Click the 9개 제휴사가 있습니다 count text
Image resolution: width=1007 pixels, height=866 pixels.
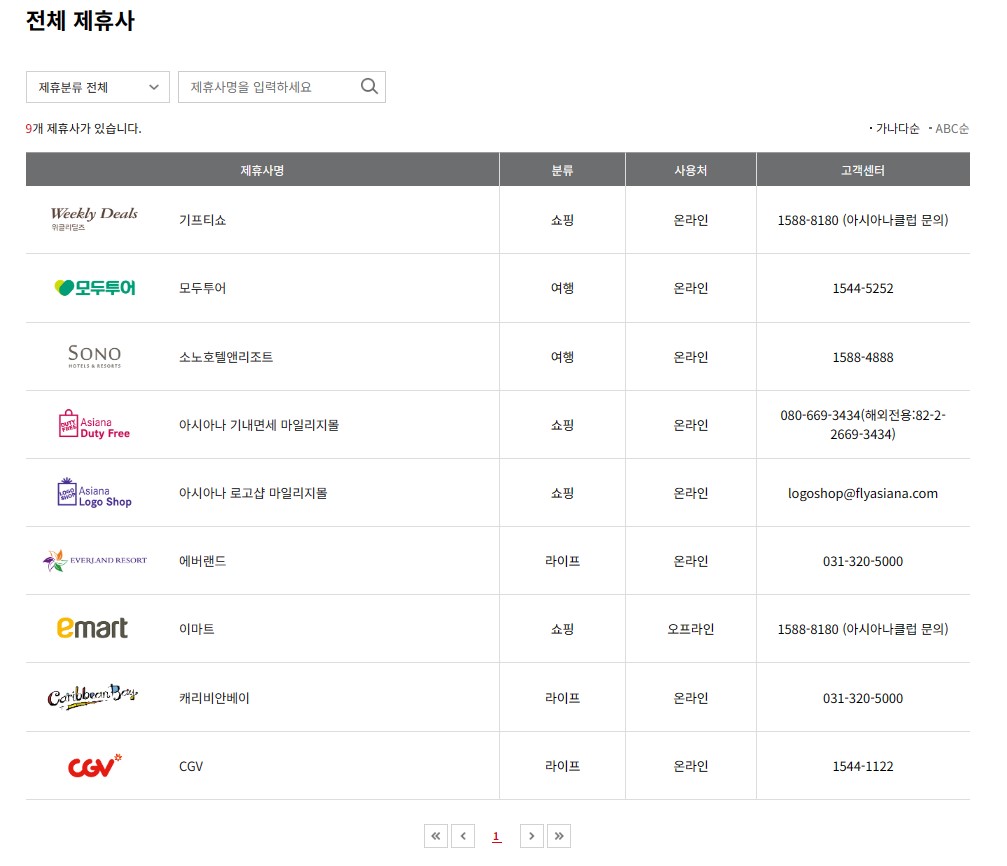coord(83,128)
